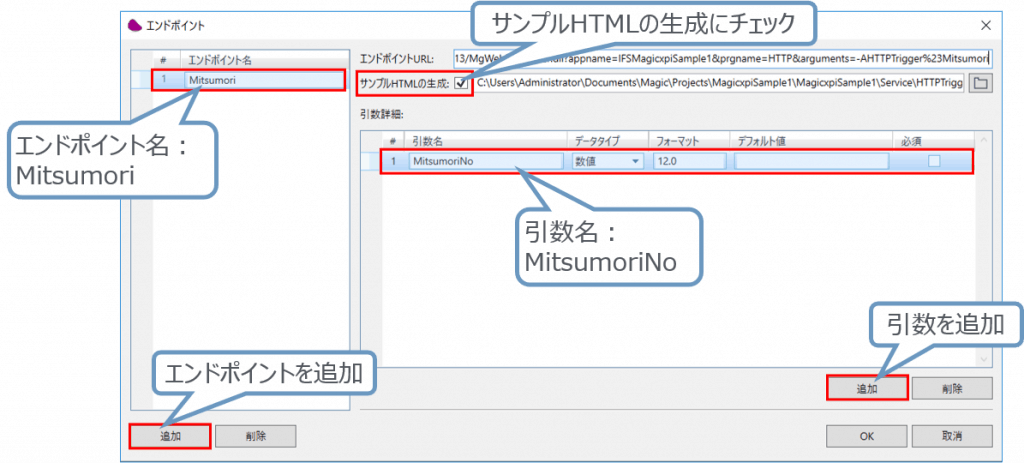This screenshot has height=463, width=1024.
Task: Confirm the dialog with OK
Action: pos(866,436)
